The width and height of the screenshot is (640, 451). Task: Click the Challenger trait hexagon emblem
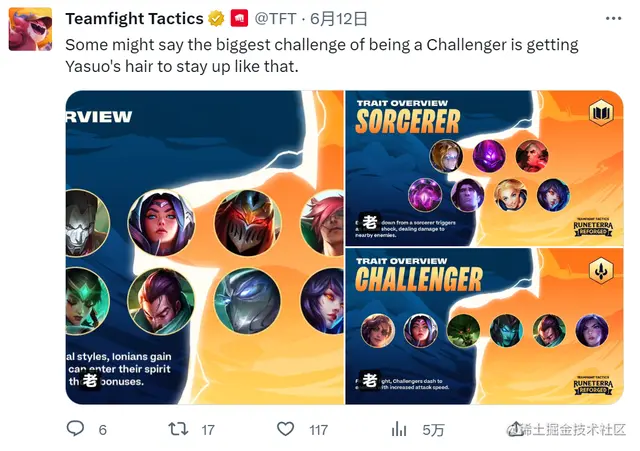pos(601,270)
